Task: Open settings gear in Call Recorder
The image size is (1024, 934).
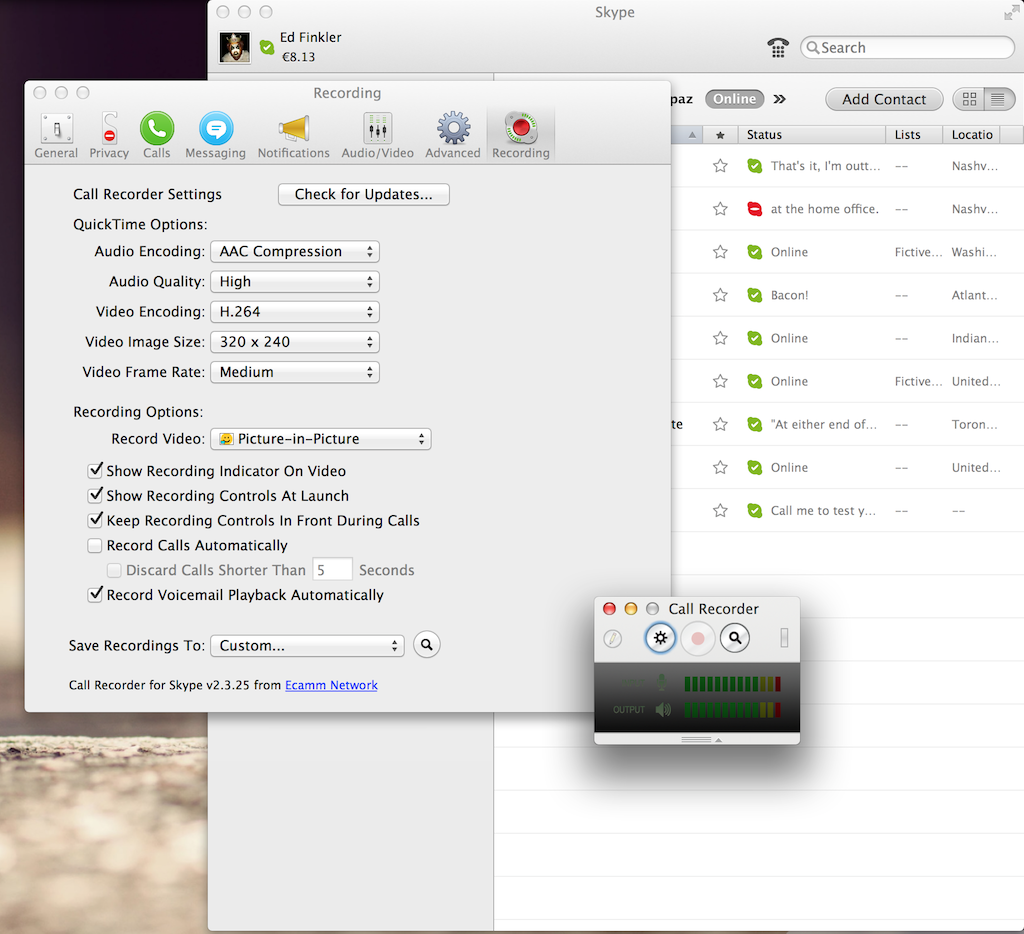Action: point(660,637)
